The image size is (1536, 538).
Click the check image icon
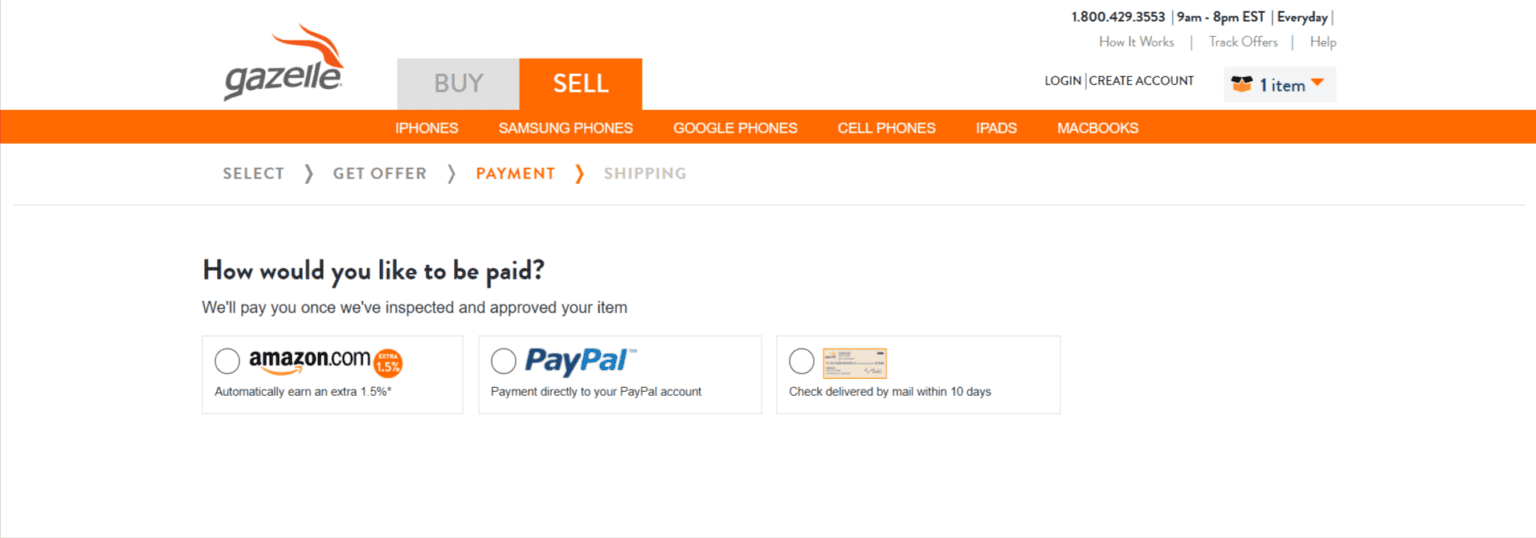pos(854,363)
